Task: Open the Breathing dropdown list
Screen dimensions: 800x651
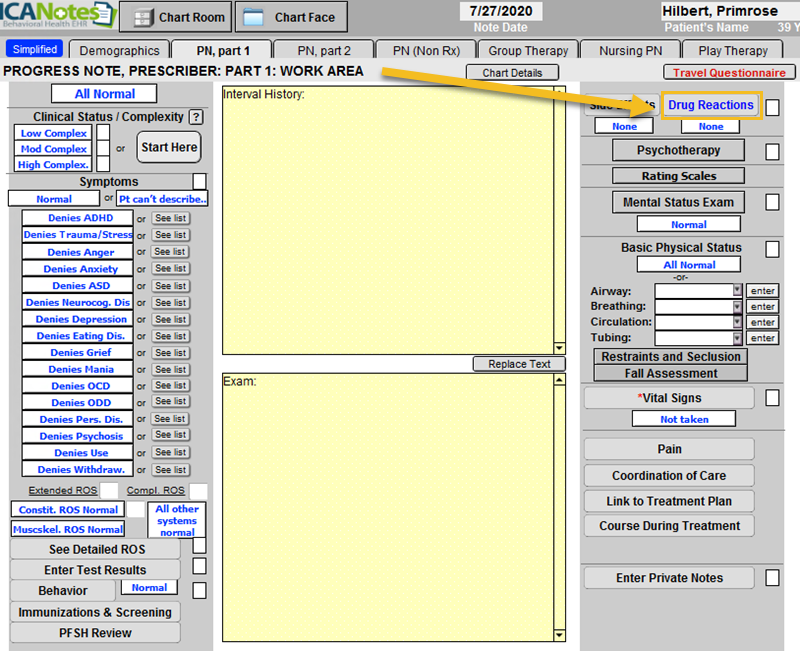Action: 738,307
